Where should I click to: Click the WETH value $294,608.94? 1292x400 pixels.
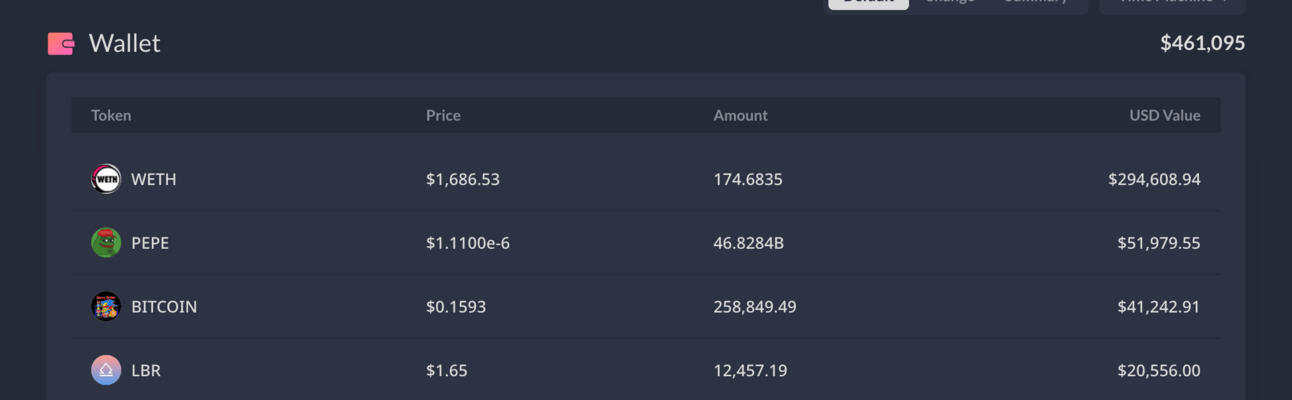[x=1154, y=180]
